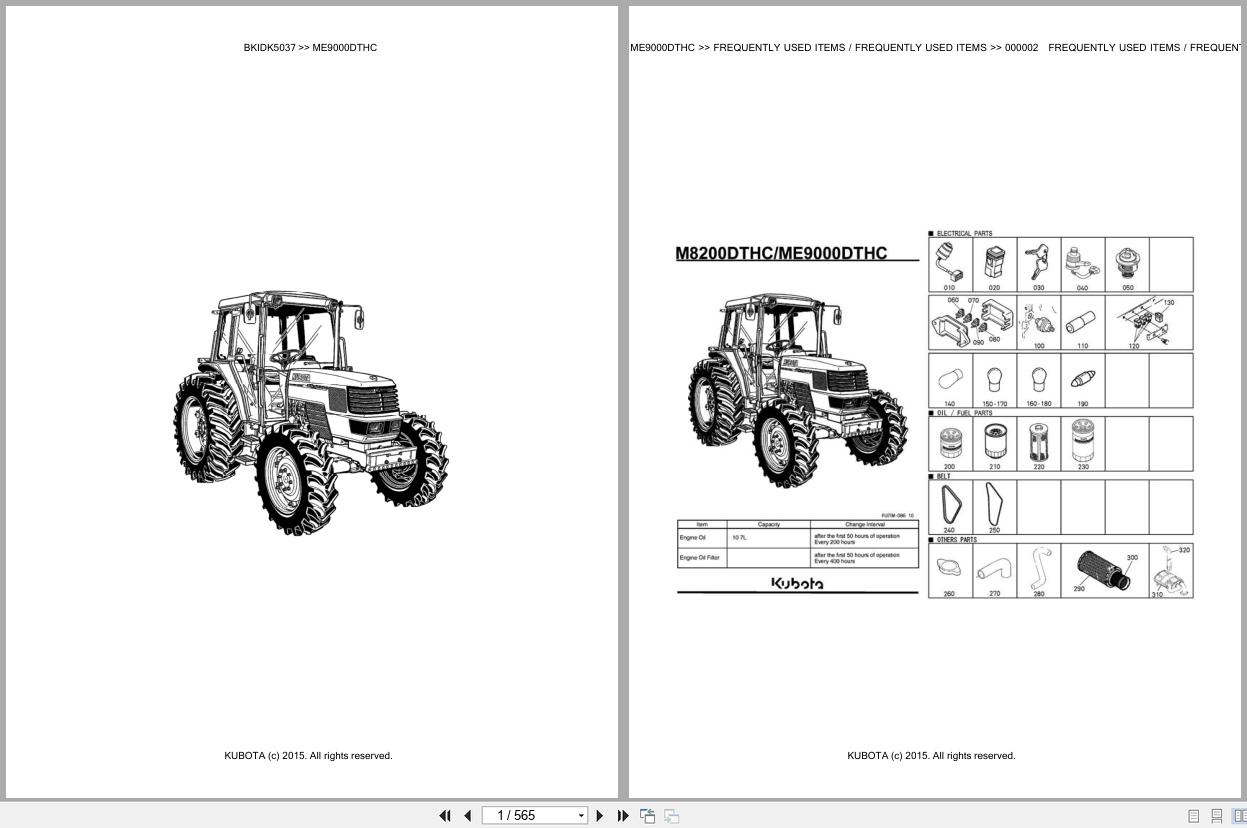Click the left page copyright footer

click(x=308, y=756)
